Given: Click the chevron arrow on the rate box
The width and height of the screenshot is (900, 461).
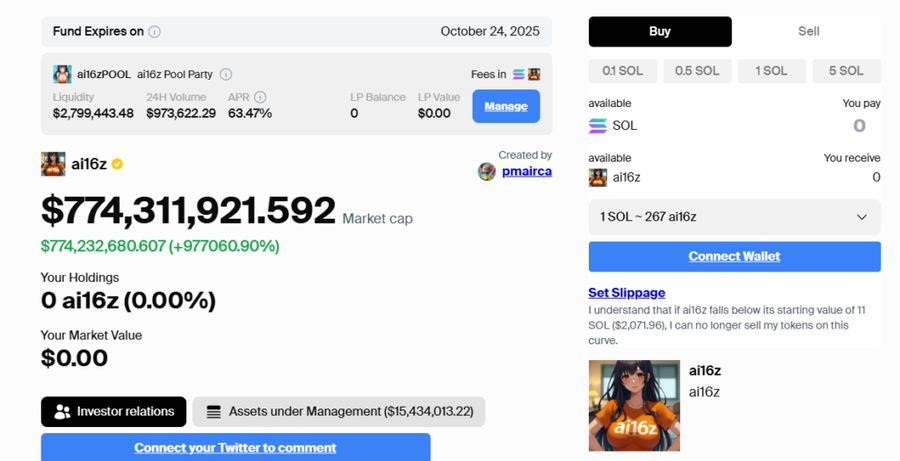Looking at the screenshot, I should coord(862,217).
